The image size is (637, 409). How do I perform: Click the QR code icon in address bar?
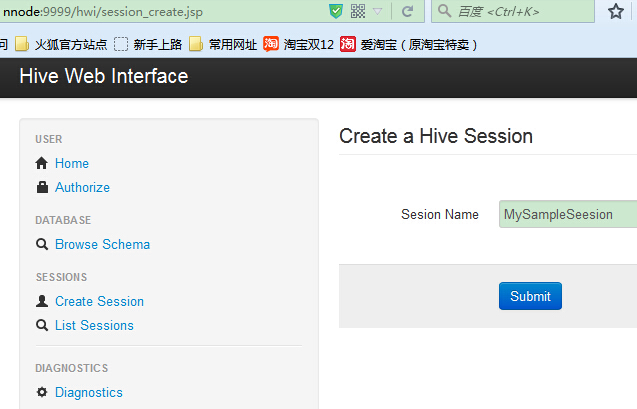click(358, 11)
